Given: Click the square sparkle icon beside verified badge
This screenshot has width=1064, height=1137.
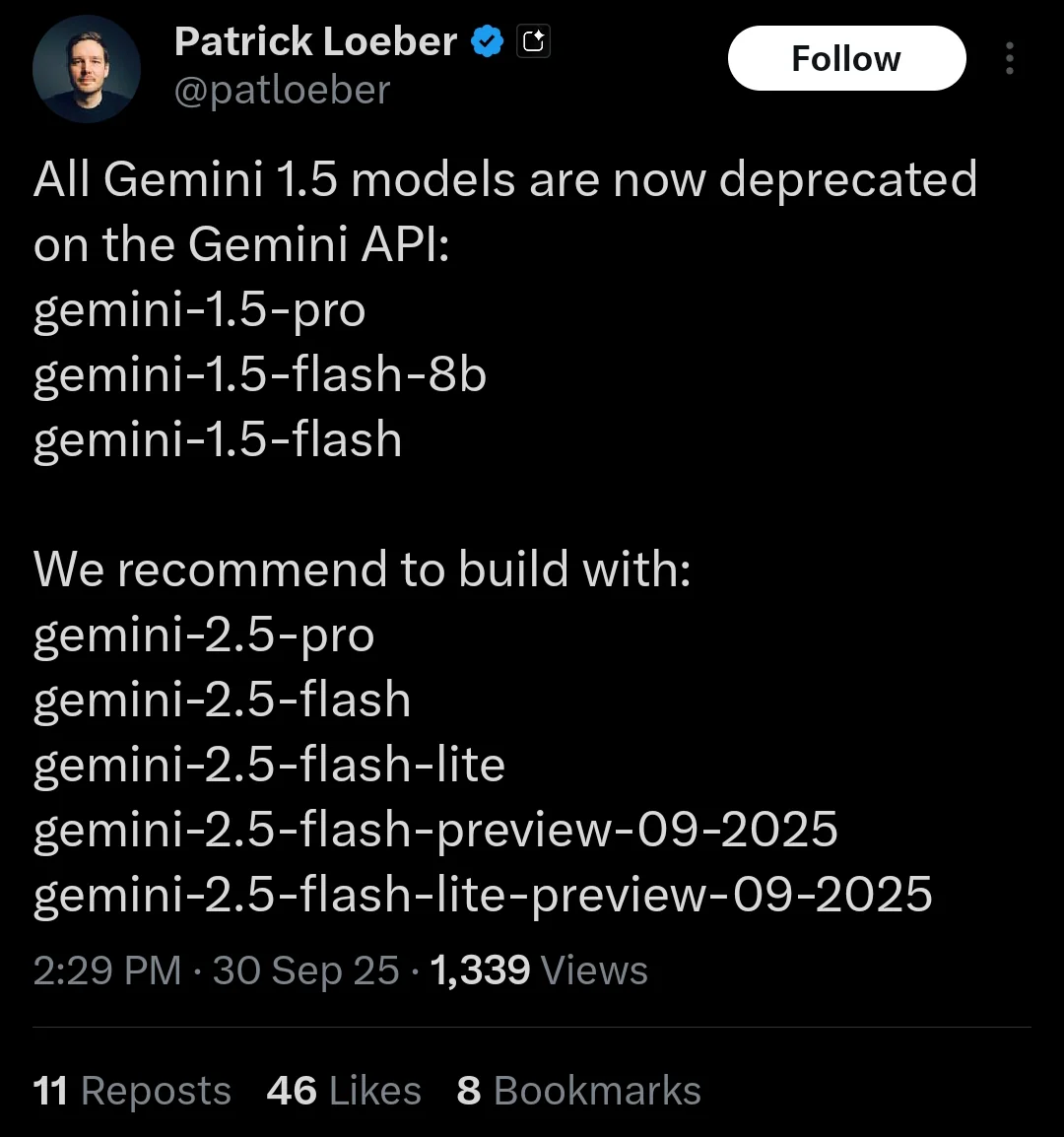Looking at the screenshot, I should [x=533, y=42].
